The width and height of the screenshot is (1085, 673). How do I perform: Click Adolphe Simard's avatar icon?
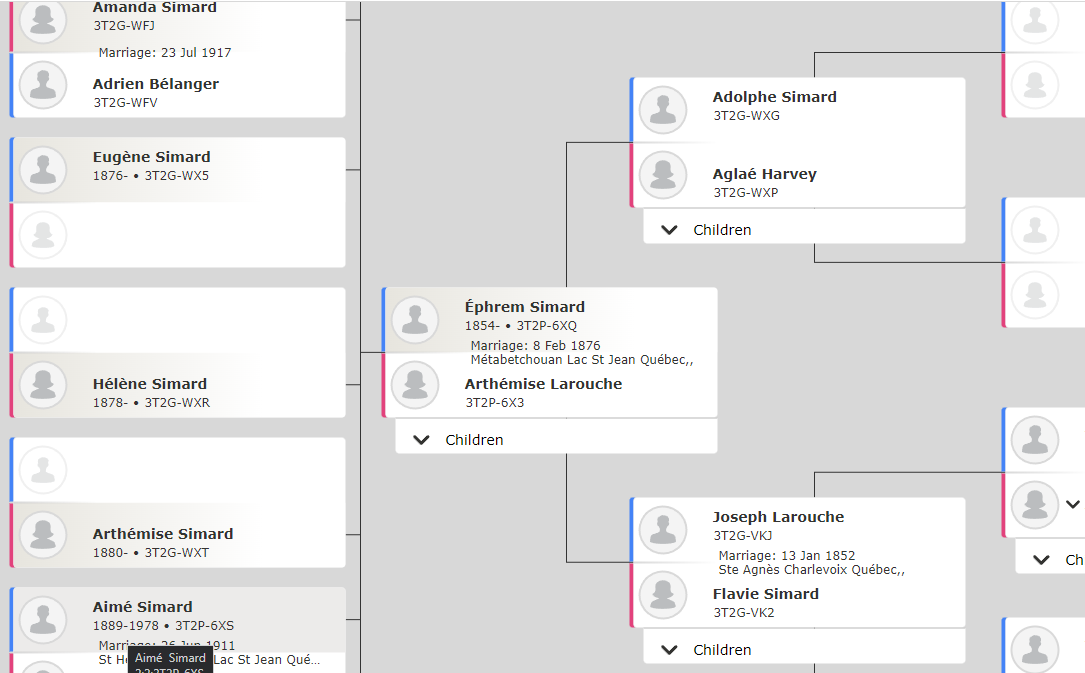(663, 110)
